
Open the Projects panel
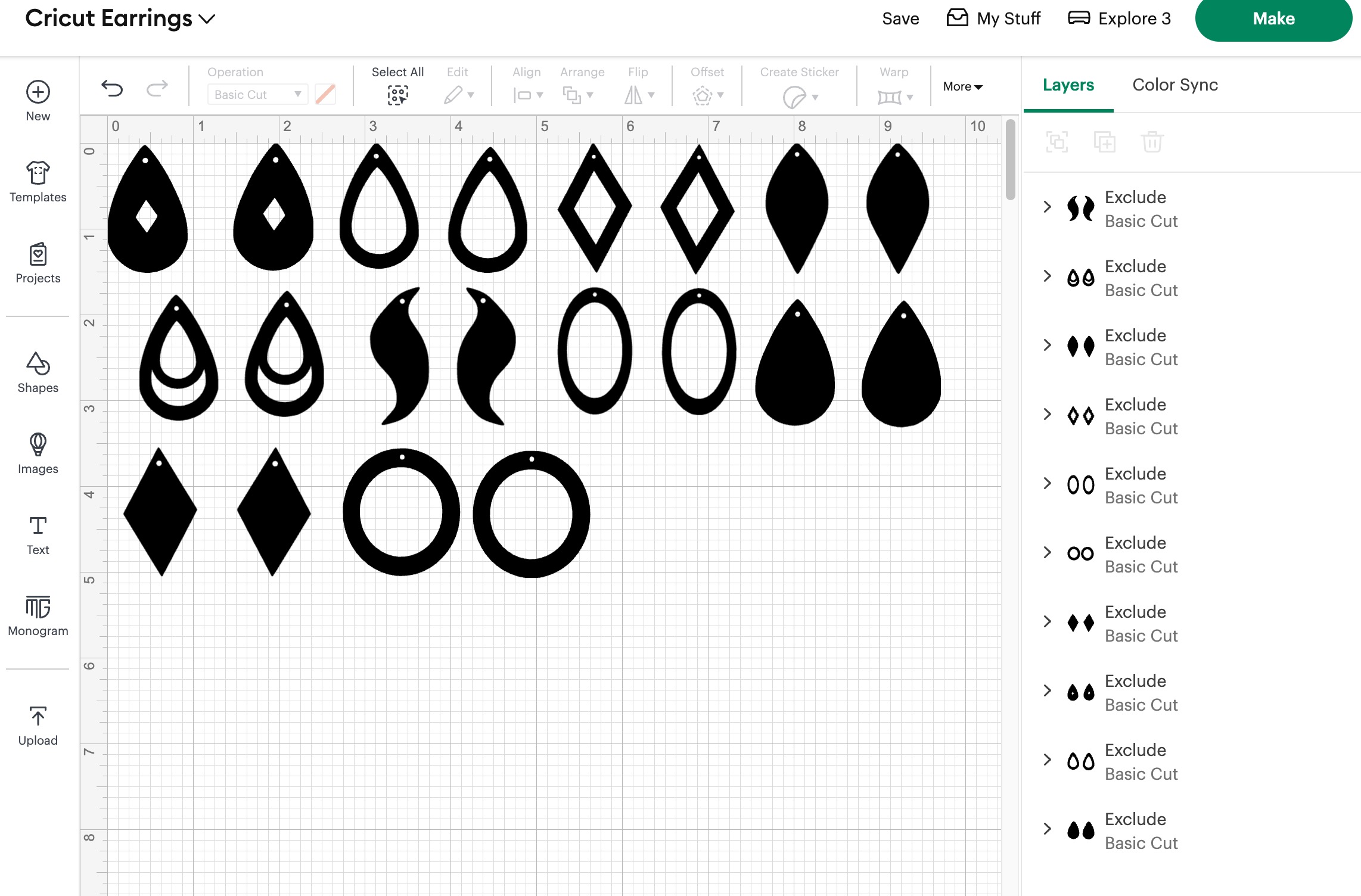pos(38,263)
